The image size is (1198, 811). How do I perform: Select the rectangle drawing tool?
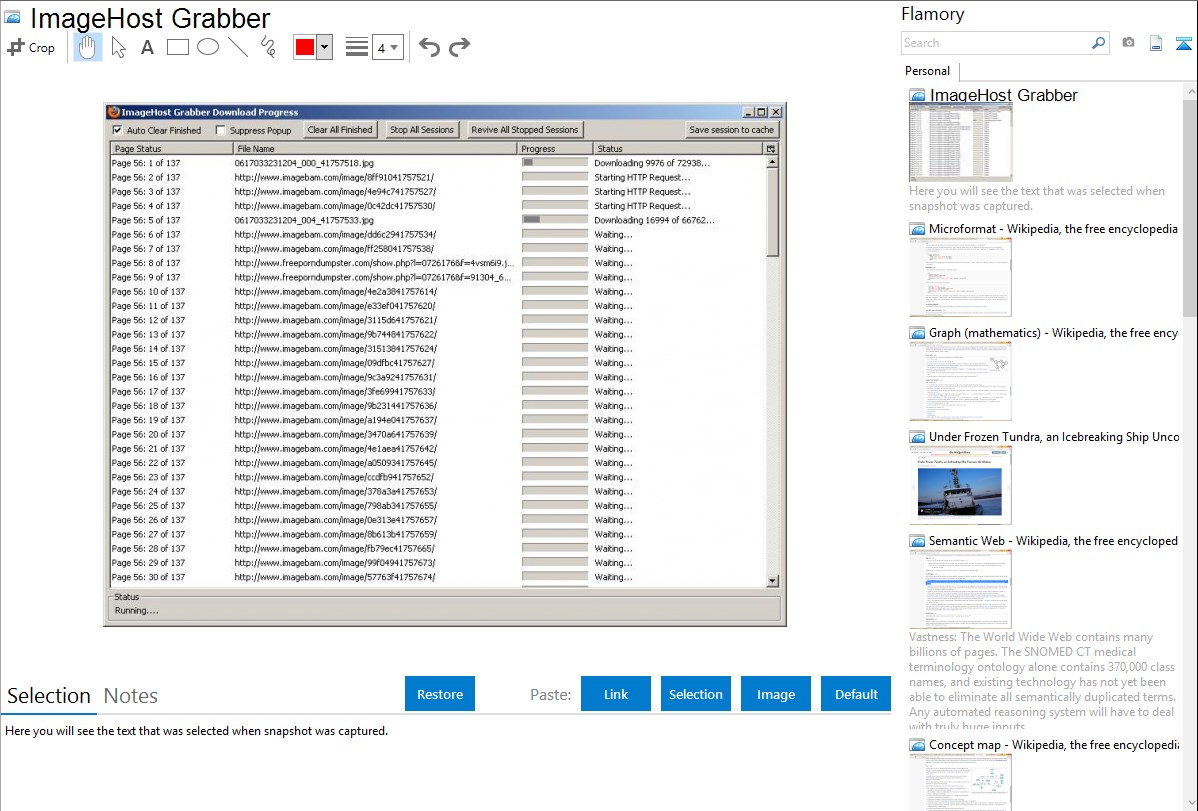pyautogui.click(x=177, y=46)
